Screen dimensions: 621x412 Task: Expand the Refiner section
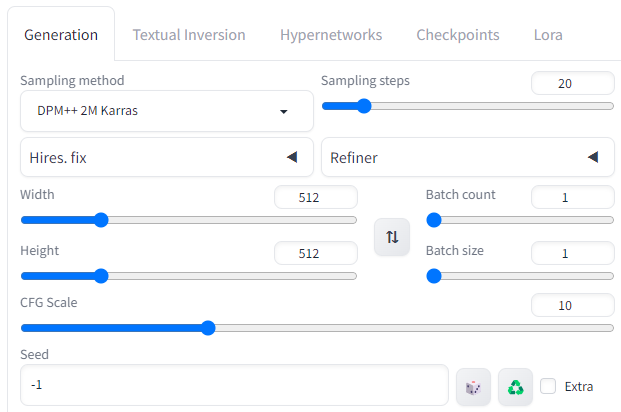pyautogui.click(x=468, y=157)
